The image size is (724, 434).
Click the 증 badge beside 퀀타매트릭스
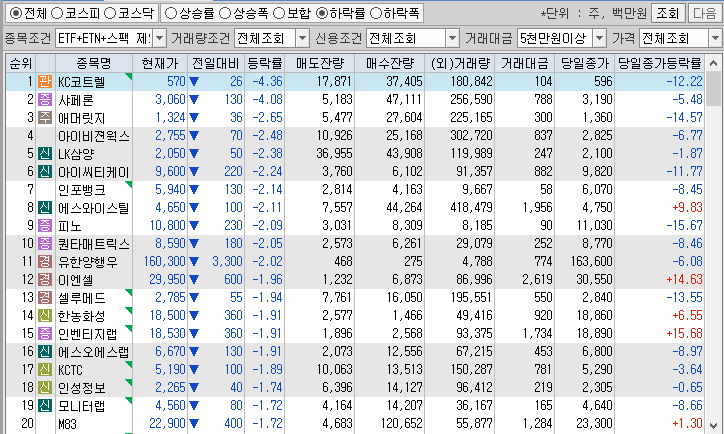click(45, 244)
